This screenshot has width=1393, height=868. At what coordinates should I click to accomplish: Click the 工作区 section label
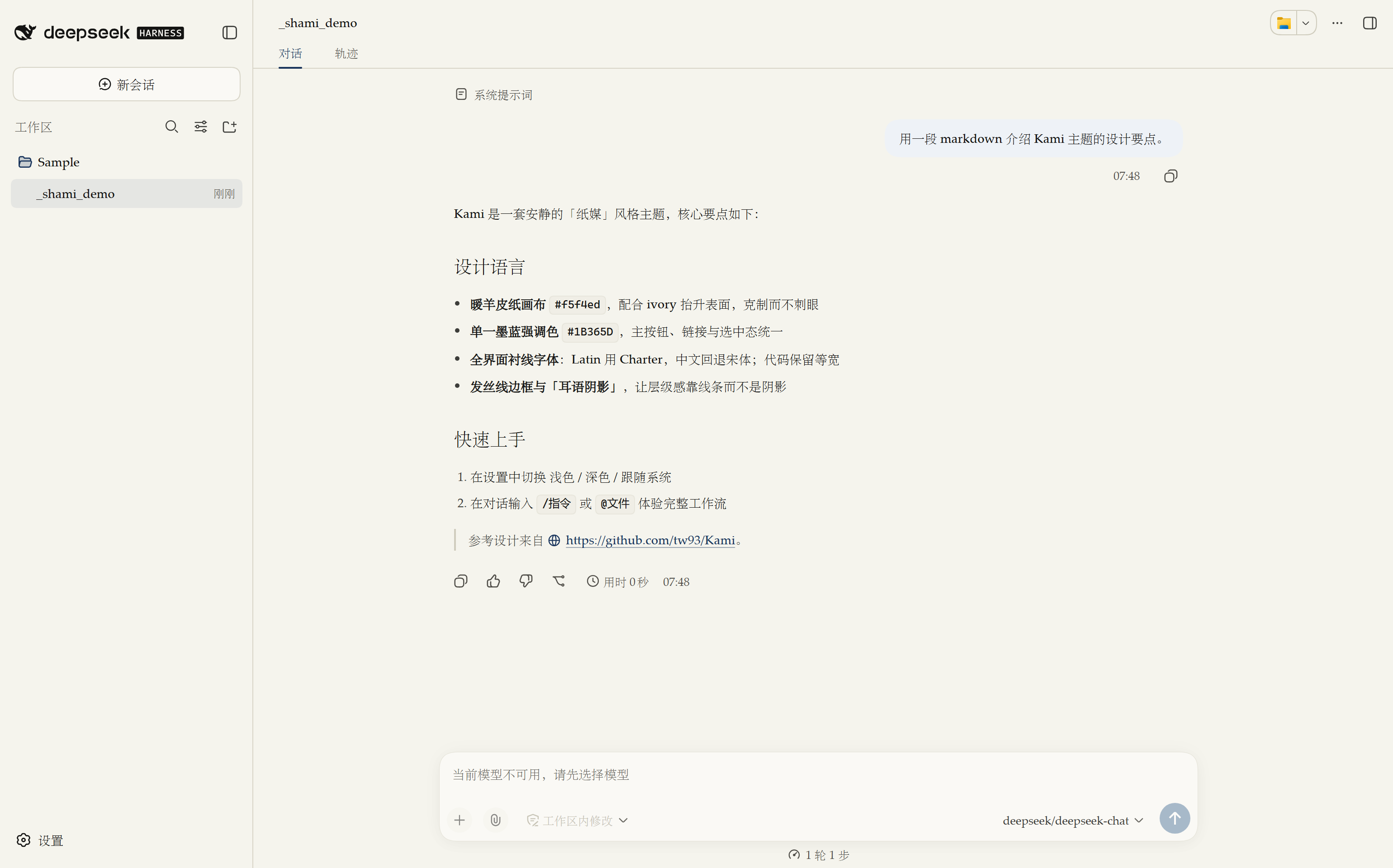(34, 127)
